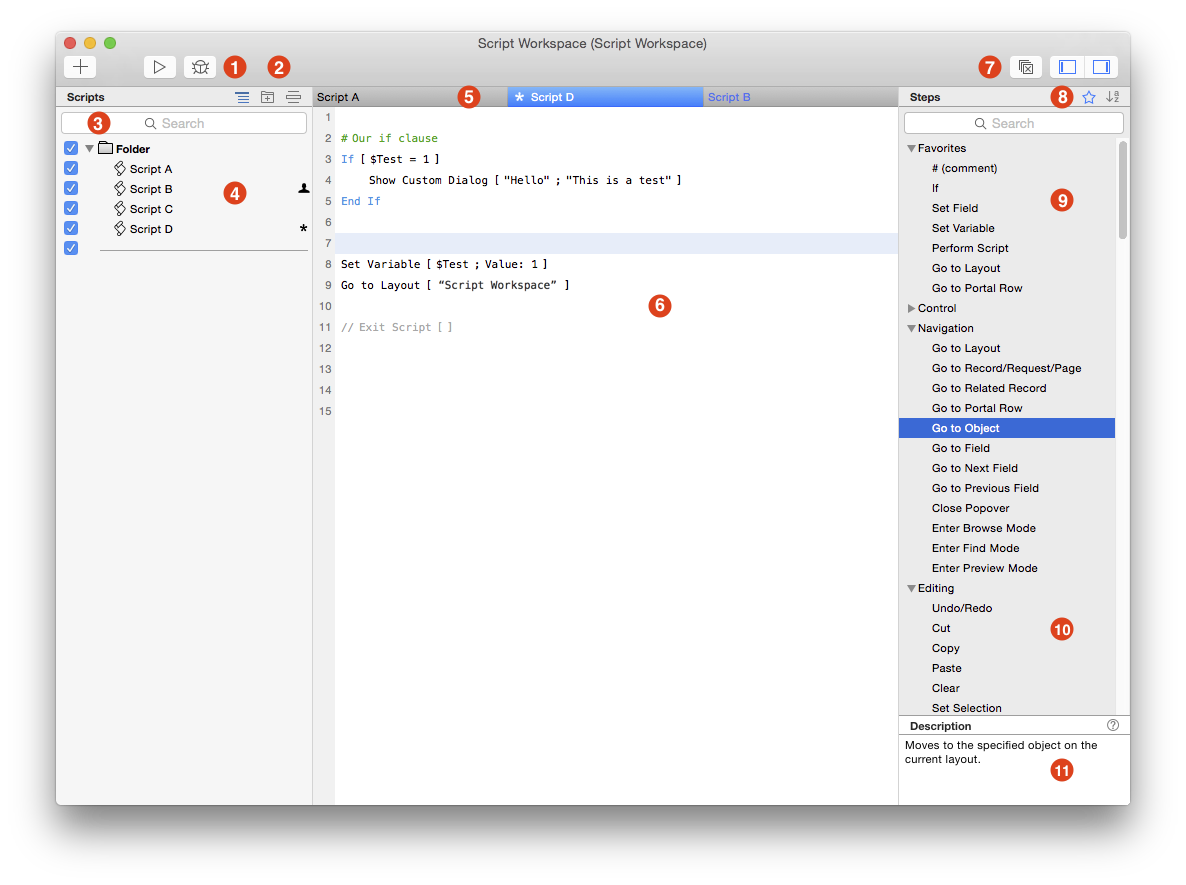Select the Go to Previous Field step
The height and width of the screenshot is (885, 1186).
coord(985,489)
